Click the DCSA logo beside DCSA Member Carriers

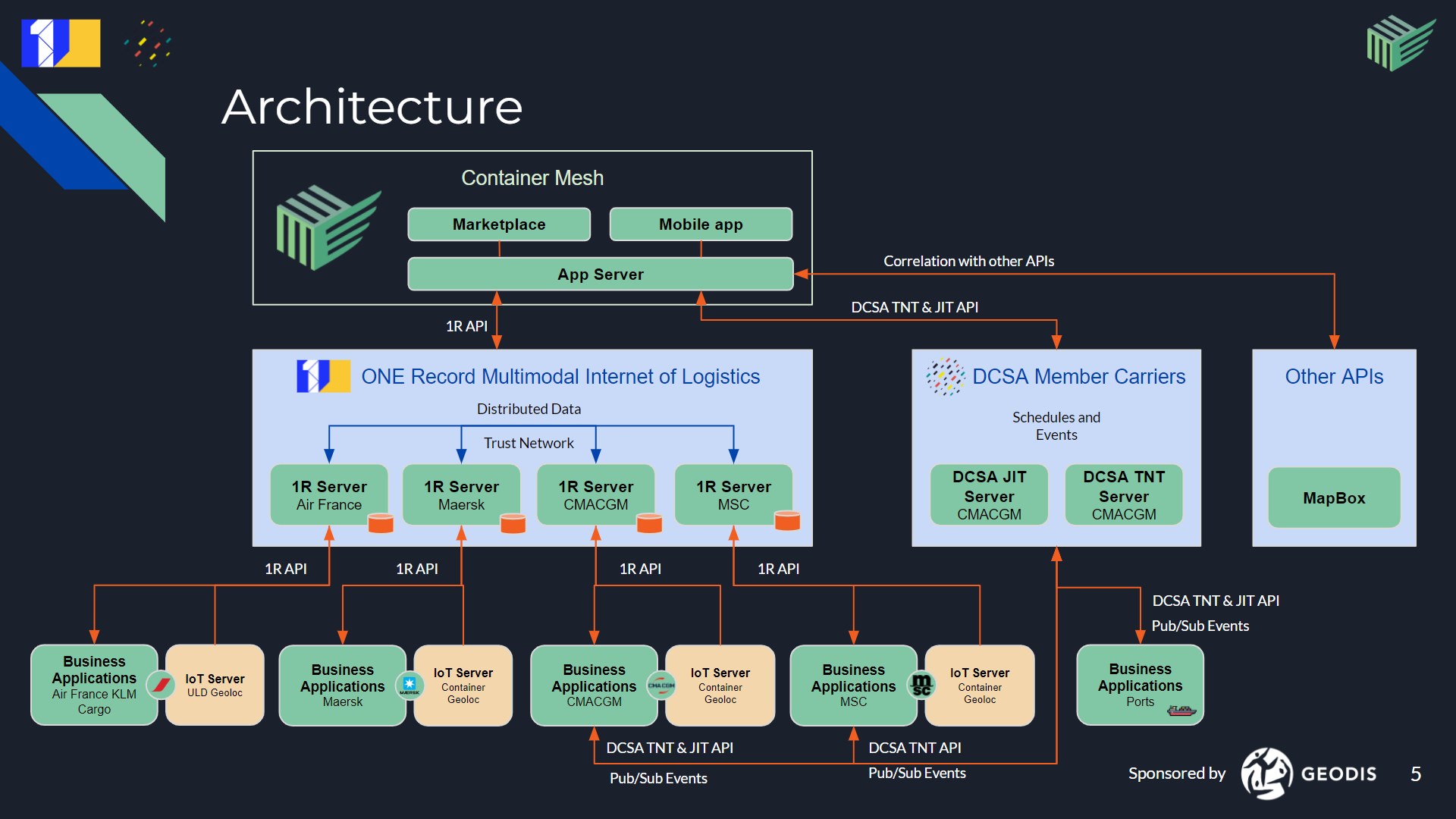tap(945, 377)
